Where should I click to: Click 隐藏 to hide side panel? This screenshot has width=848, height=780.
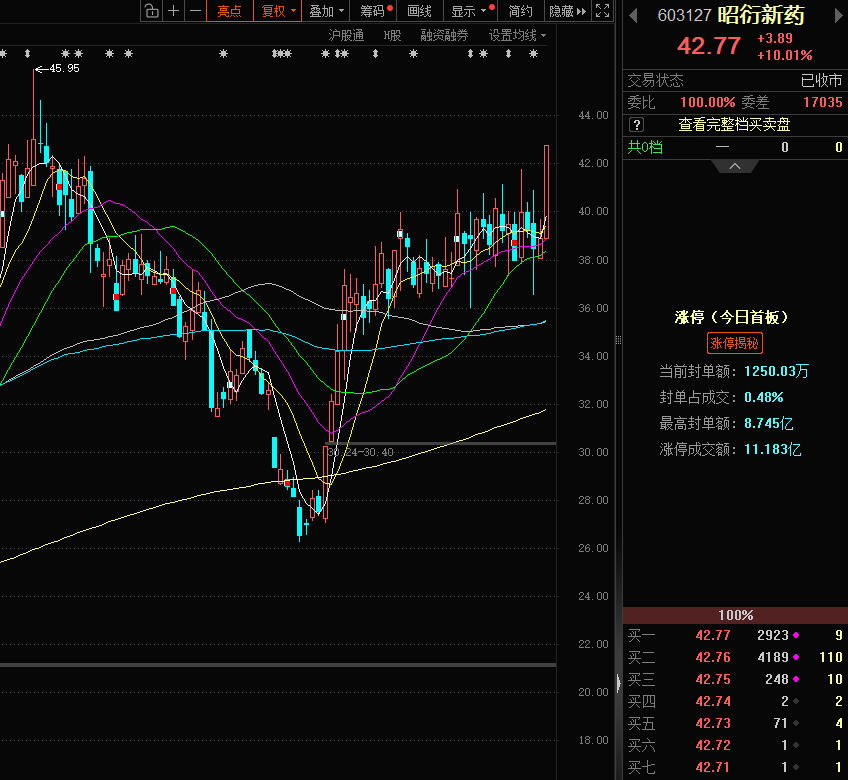point(567,11)
